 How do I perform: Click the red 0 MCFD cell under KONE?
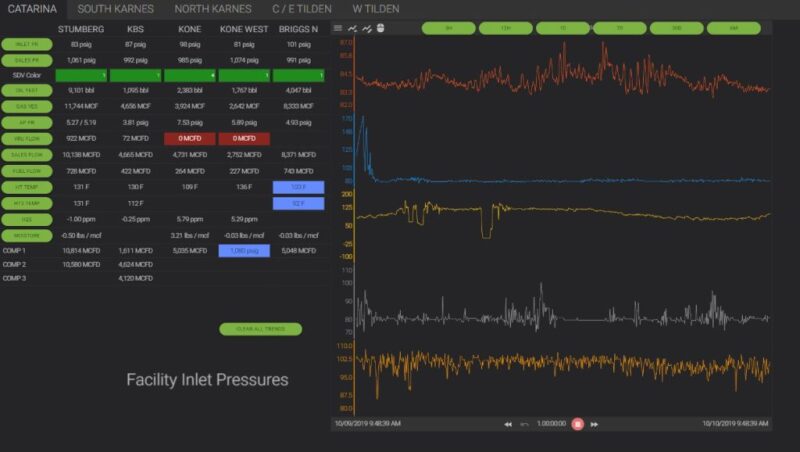click(189, 139)
